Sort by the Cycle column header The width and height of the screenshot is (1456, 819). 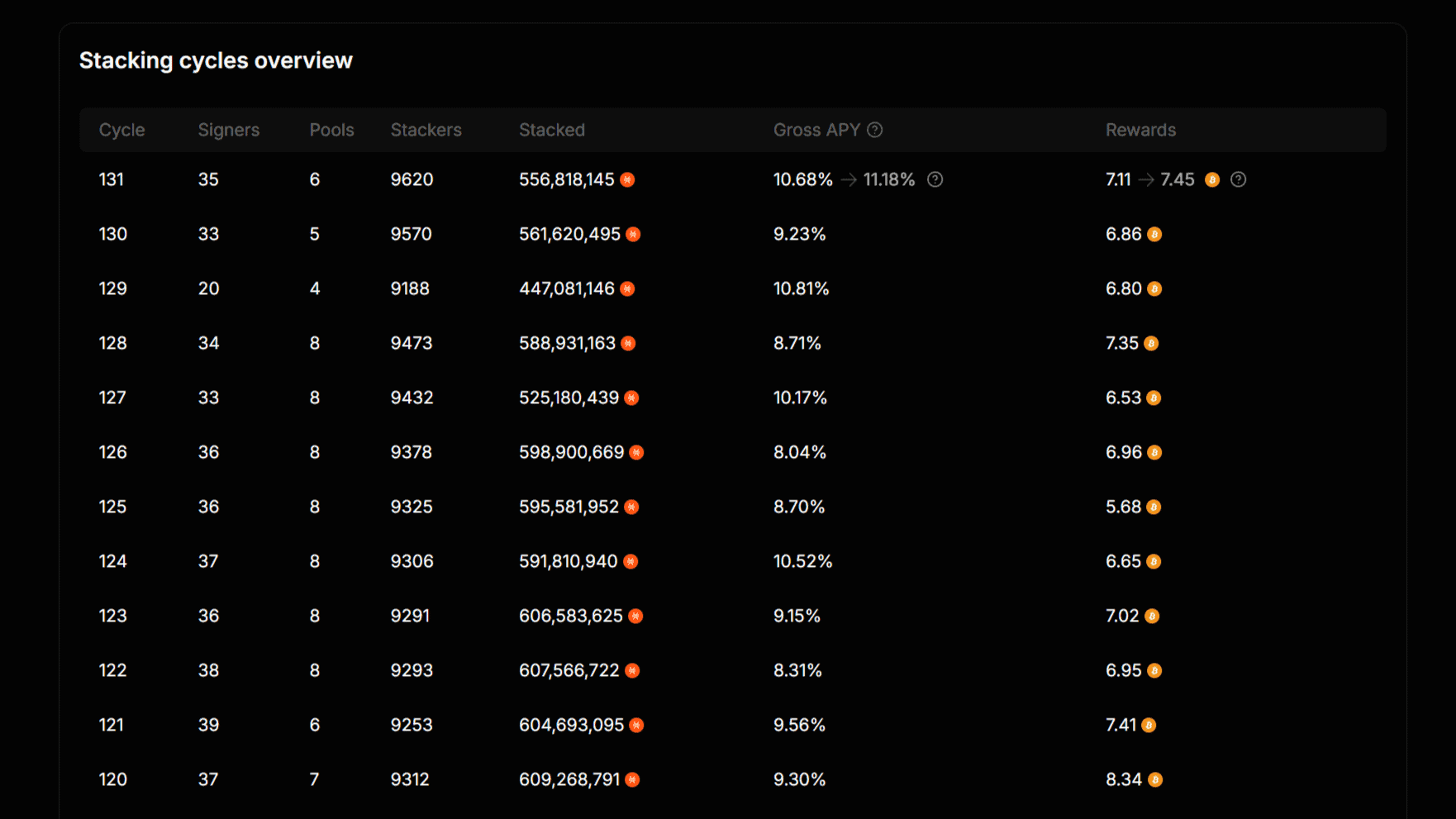[121, 130]
